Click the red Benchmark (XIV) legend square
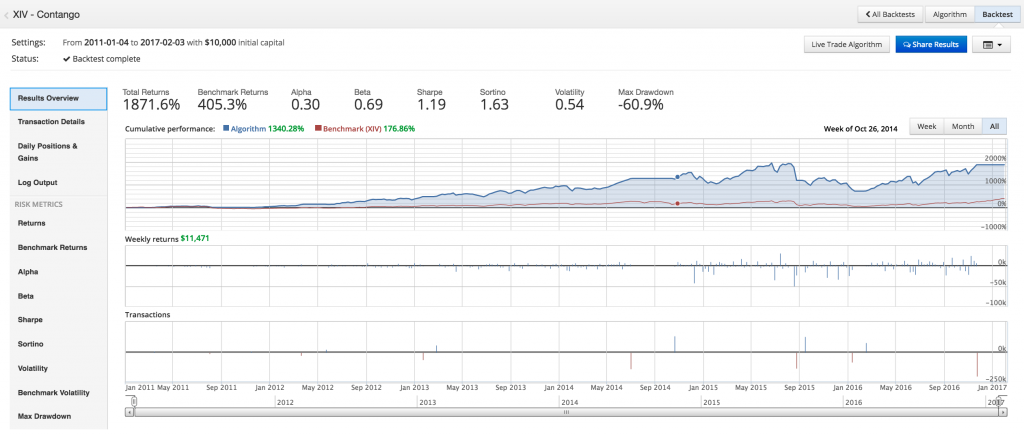The height and width of the screenshot is (435, 1024). (318, 129)
